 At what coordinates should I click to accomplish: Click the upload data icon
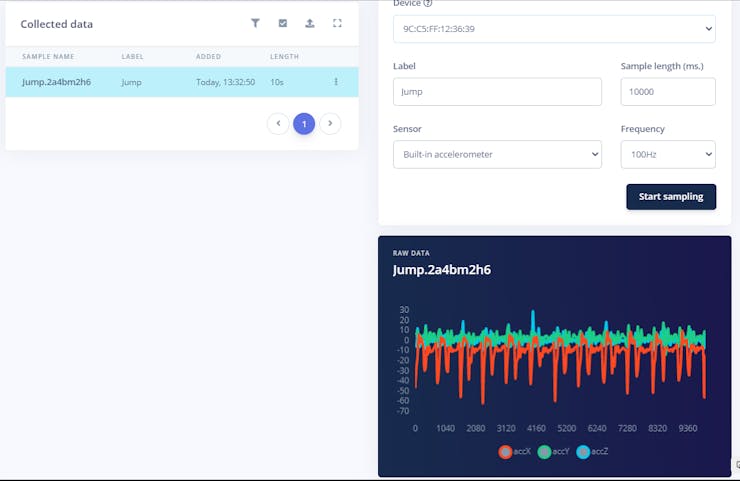310,23
